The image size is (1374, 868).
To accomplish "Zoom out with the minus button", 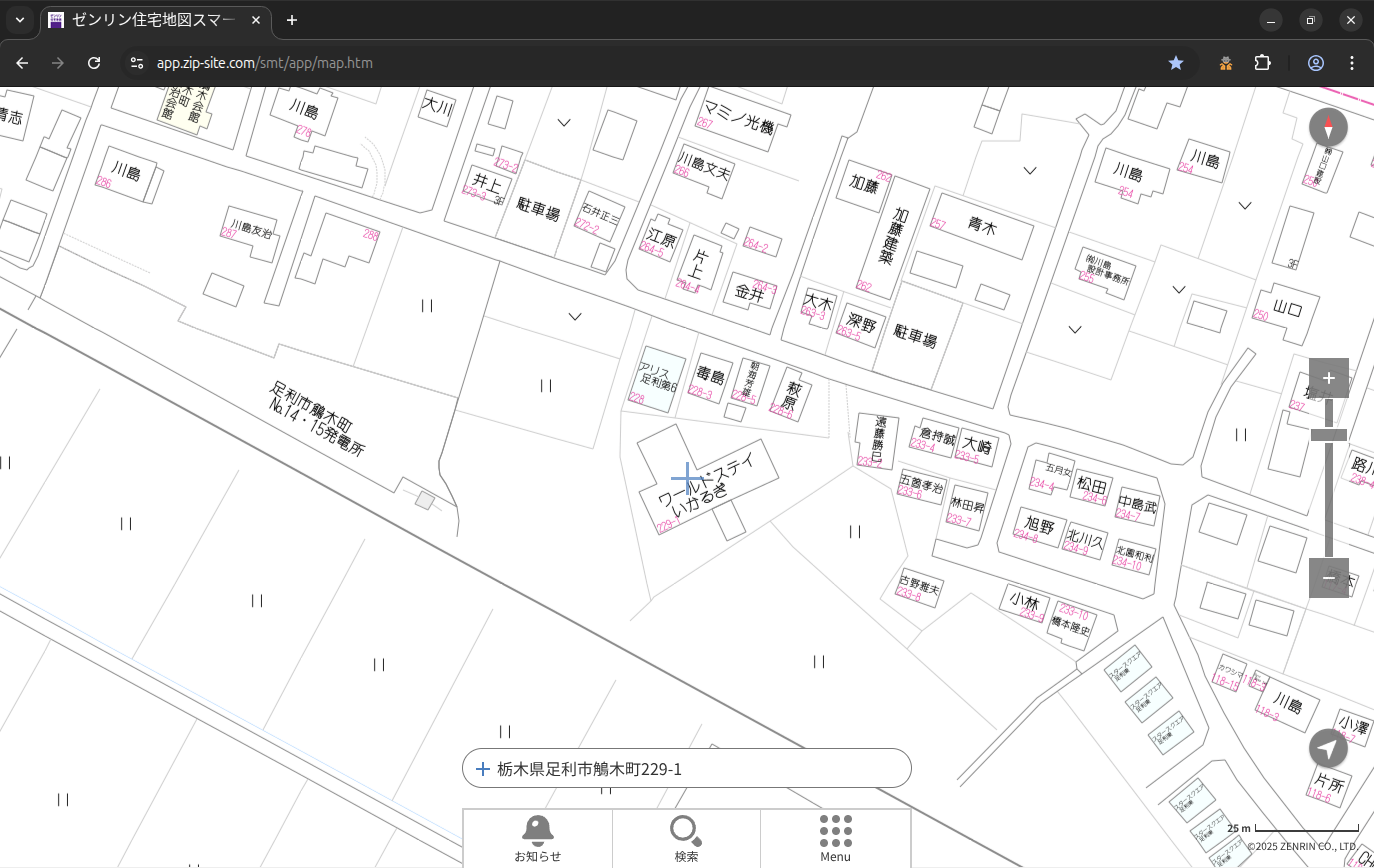I will (x=1328, y=578).
